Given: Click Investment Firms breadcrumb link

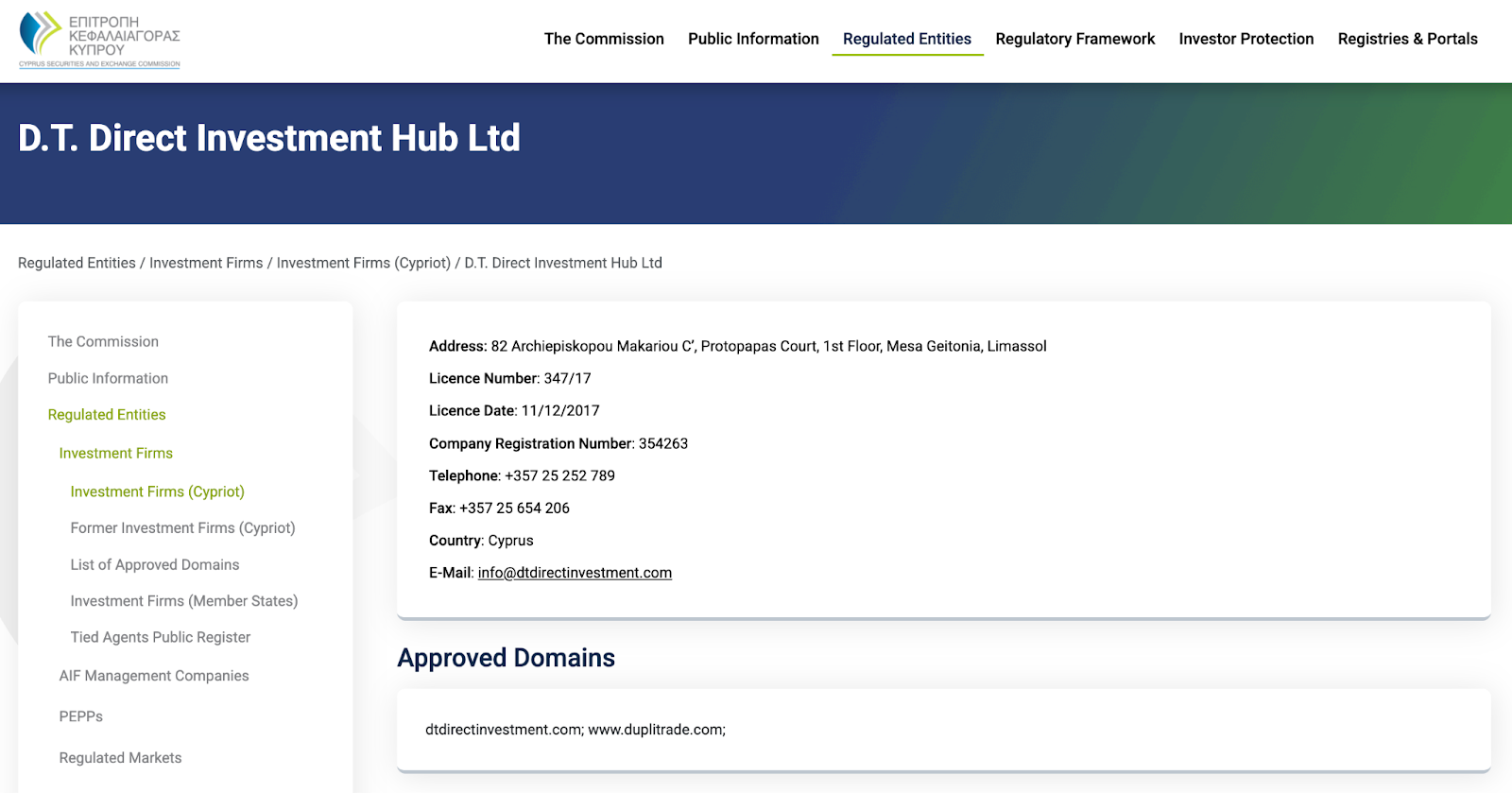Looking at the screenshot, I should 206,263.
